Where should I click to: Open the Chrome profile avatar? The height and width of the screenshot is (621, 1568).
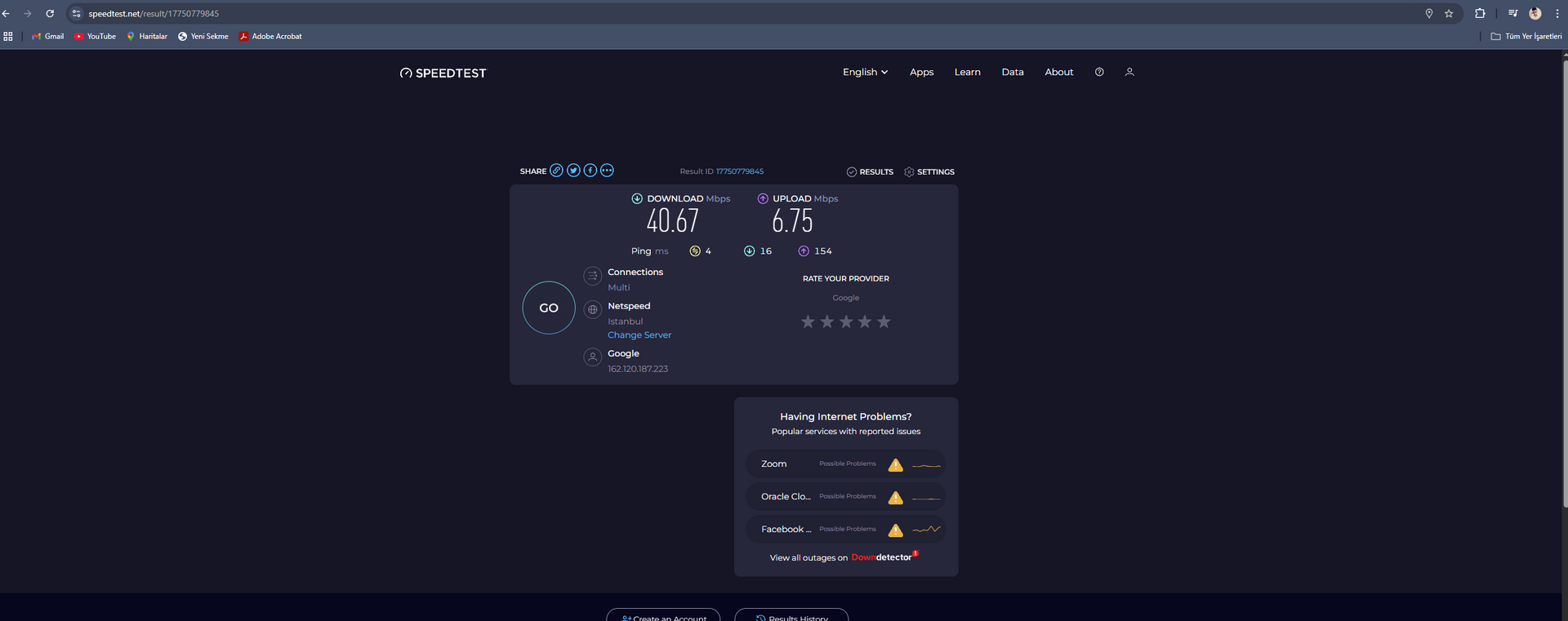pyautogui.click(x=1535, y=14)
